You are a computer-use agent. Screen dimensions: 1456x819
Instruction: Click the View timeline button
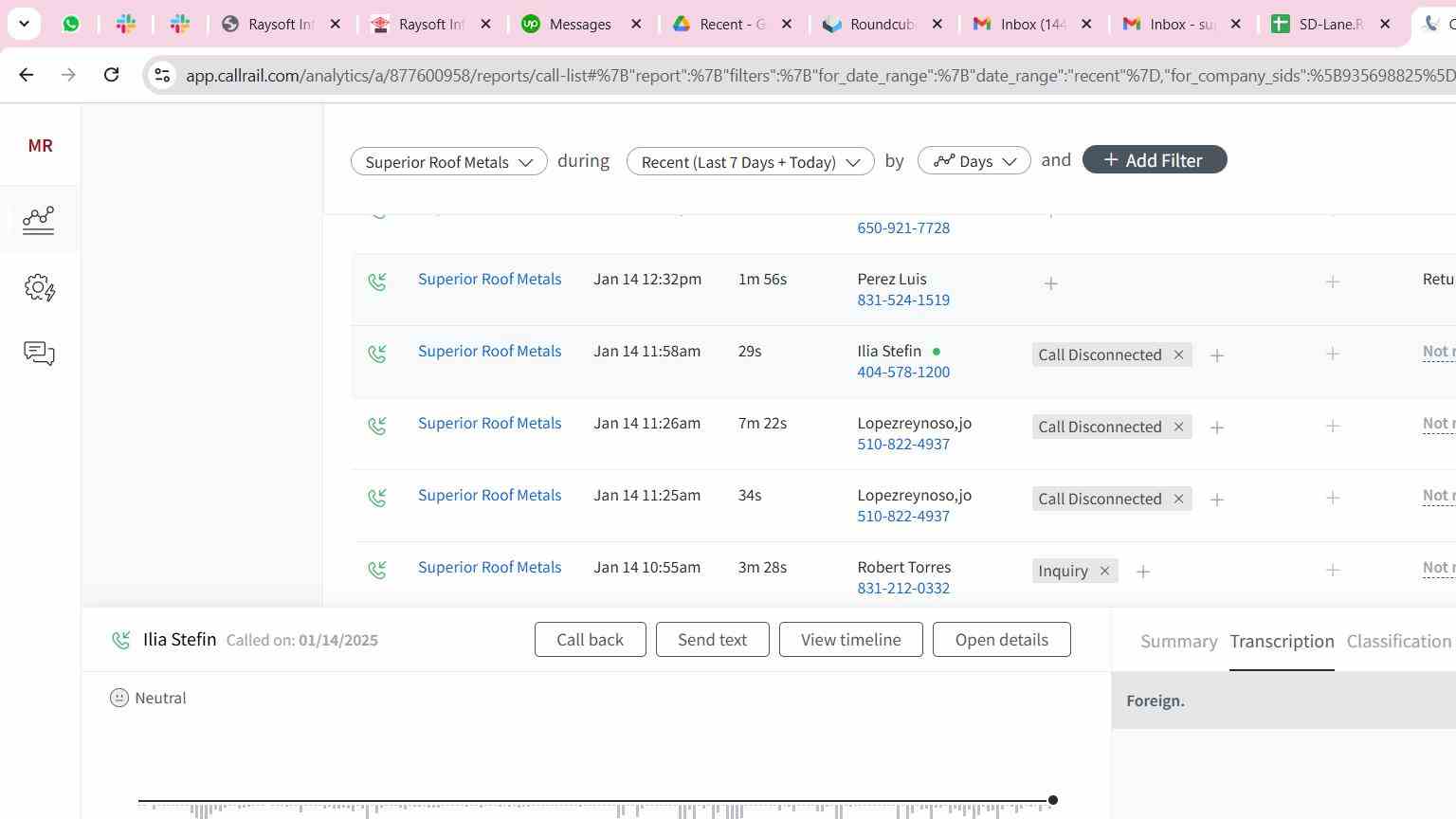tap(850, 639)
